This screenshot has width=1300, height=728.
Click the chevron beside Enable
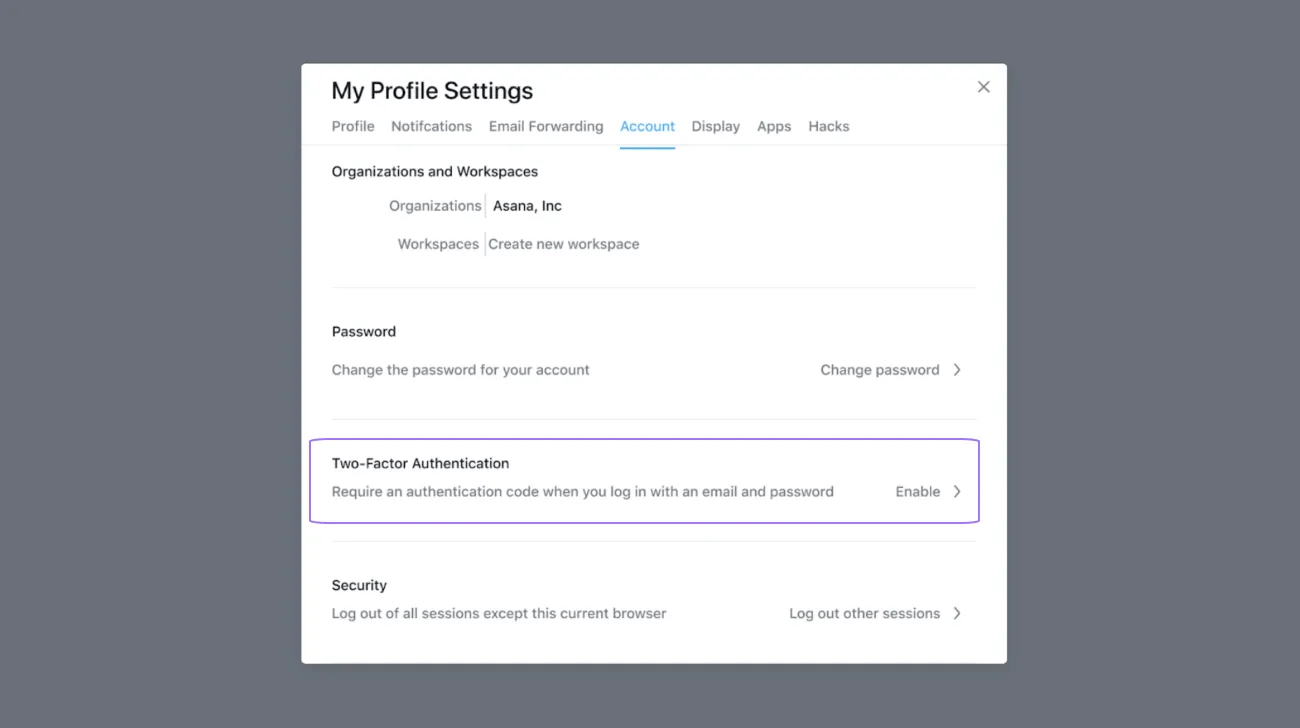tap(957, 491)
